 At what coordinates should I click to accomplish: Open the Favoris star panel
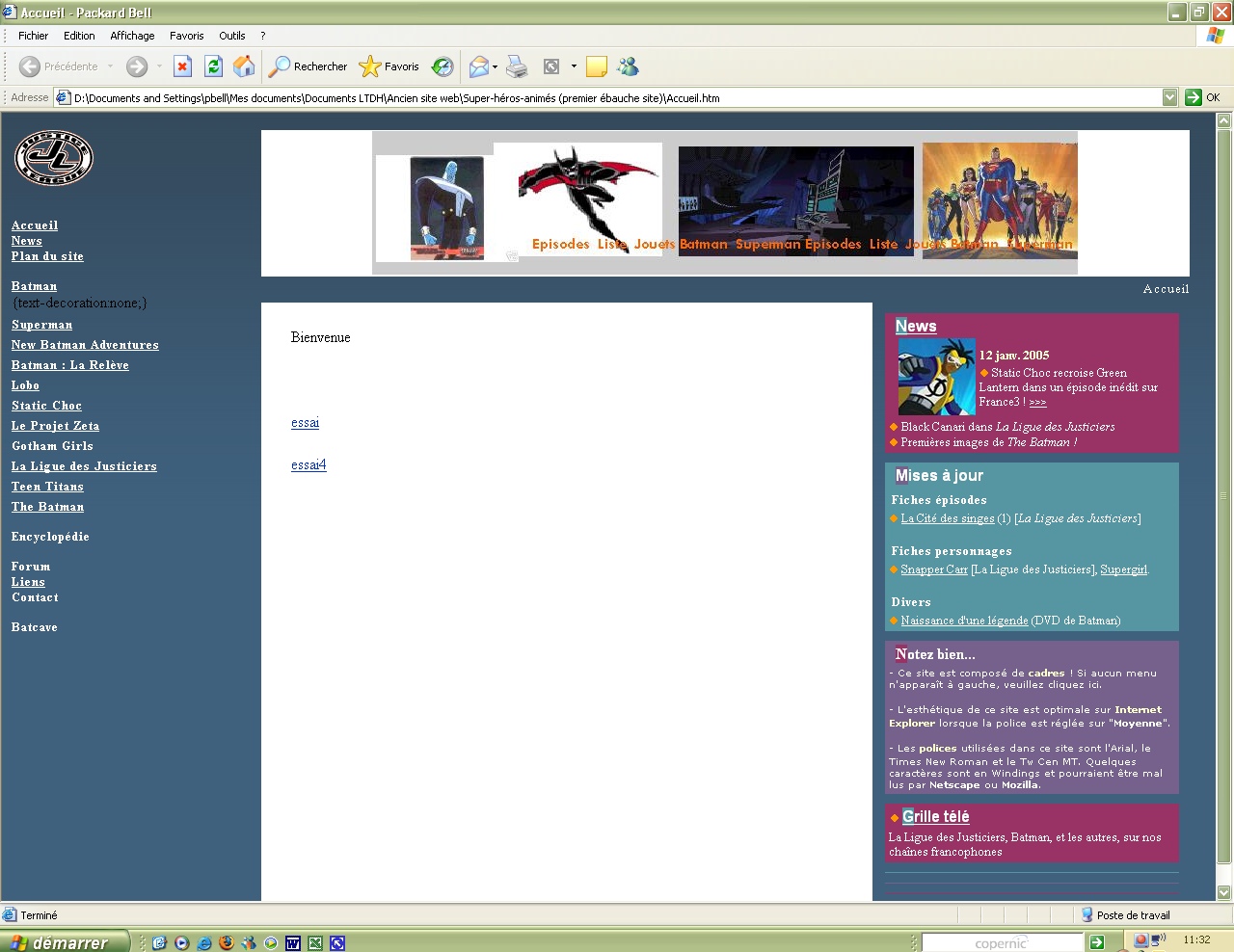pos(389,66)
